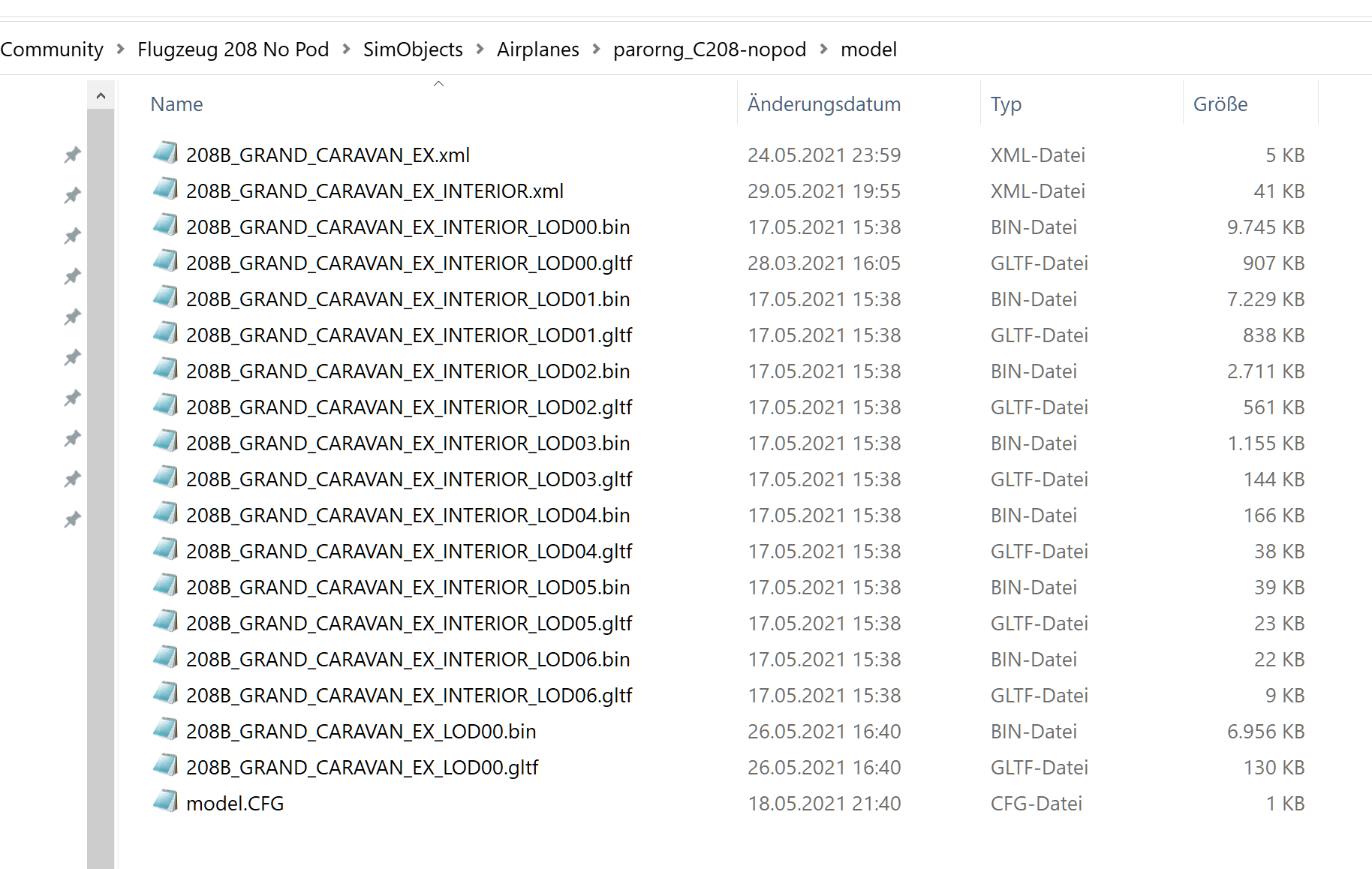Pick the INTERIOR_LOD01.gltf file icon
The image size is (1372, 869).
click(x=165, y=333)
